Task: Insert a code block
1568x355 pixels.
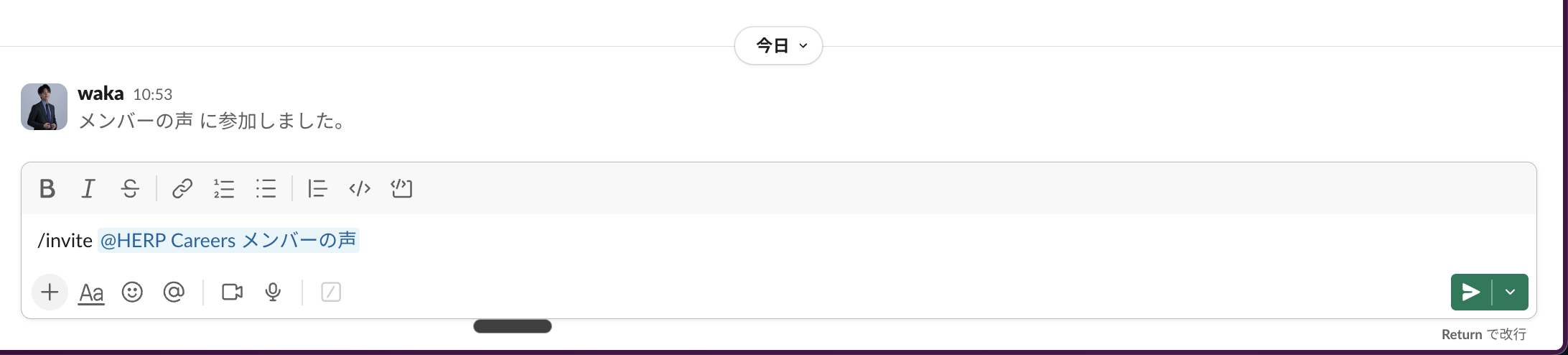Action: [x=401, y=188]
